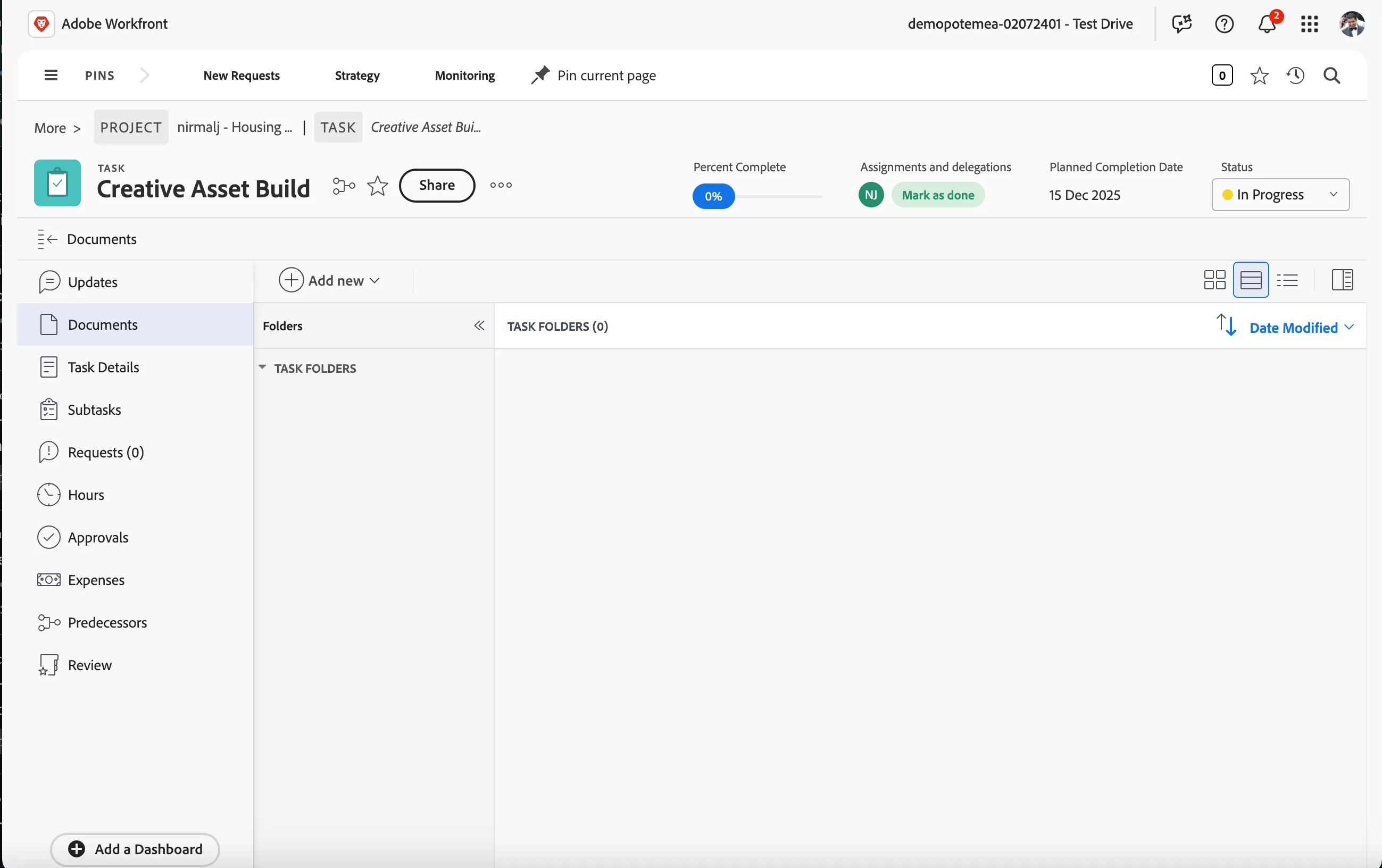
Task: Click the NJ assignee avatar
Action: tap(871, 195)
